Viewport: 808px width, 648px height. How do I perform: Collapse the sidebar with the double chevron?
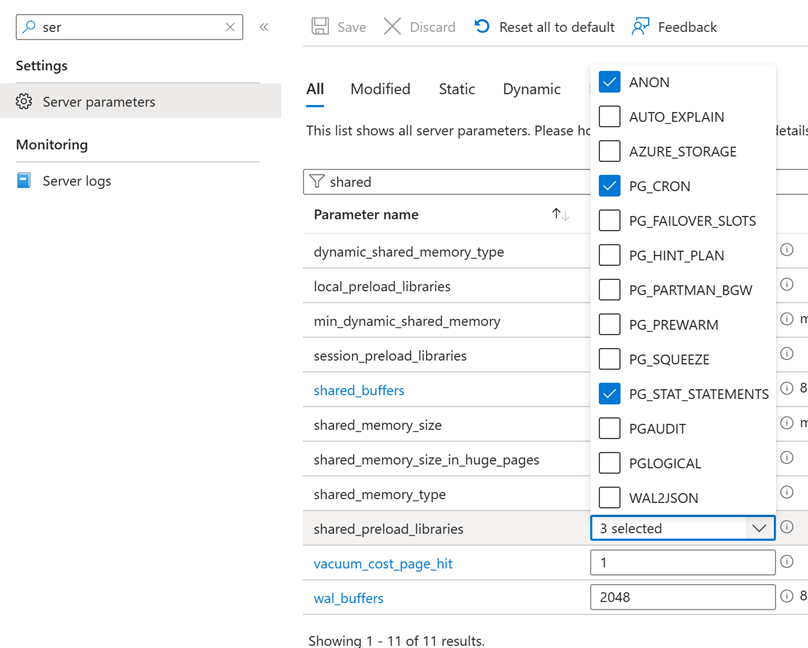[264, 27]
